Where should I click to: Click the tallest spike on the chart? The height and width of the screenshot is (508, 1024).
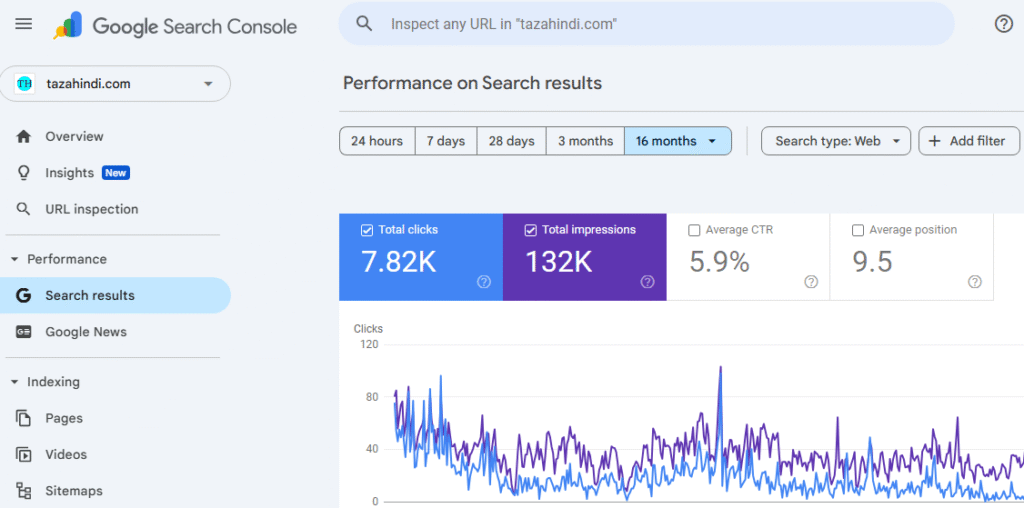720,368
